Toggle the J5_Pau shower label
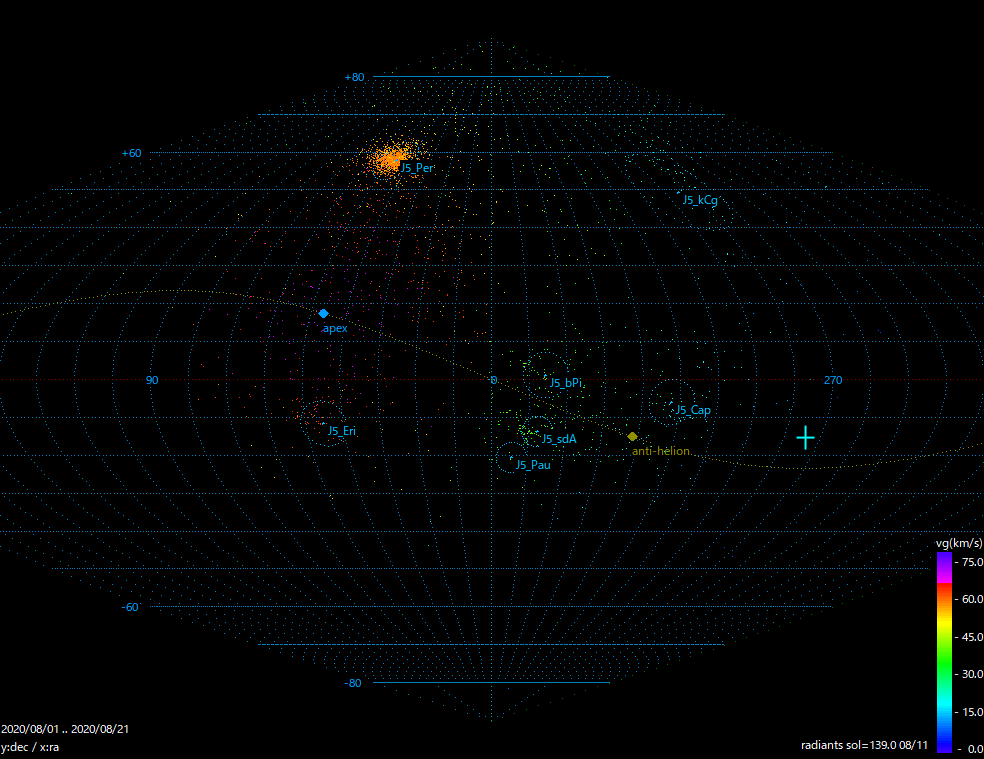 (x=531, y=465)
